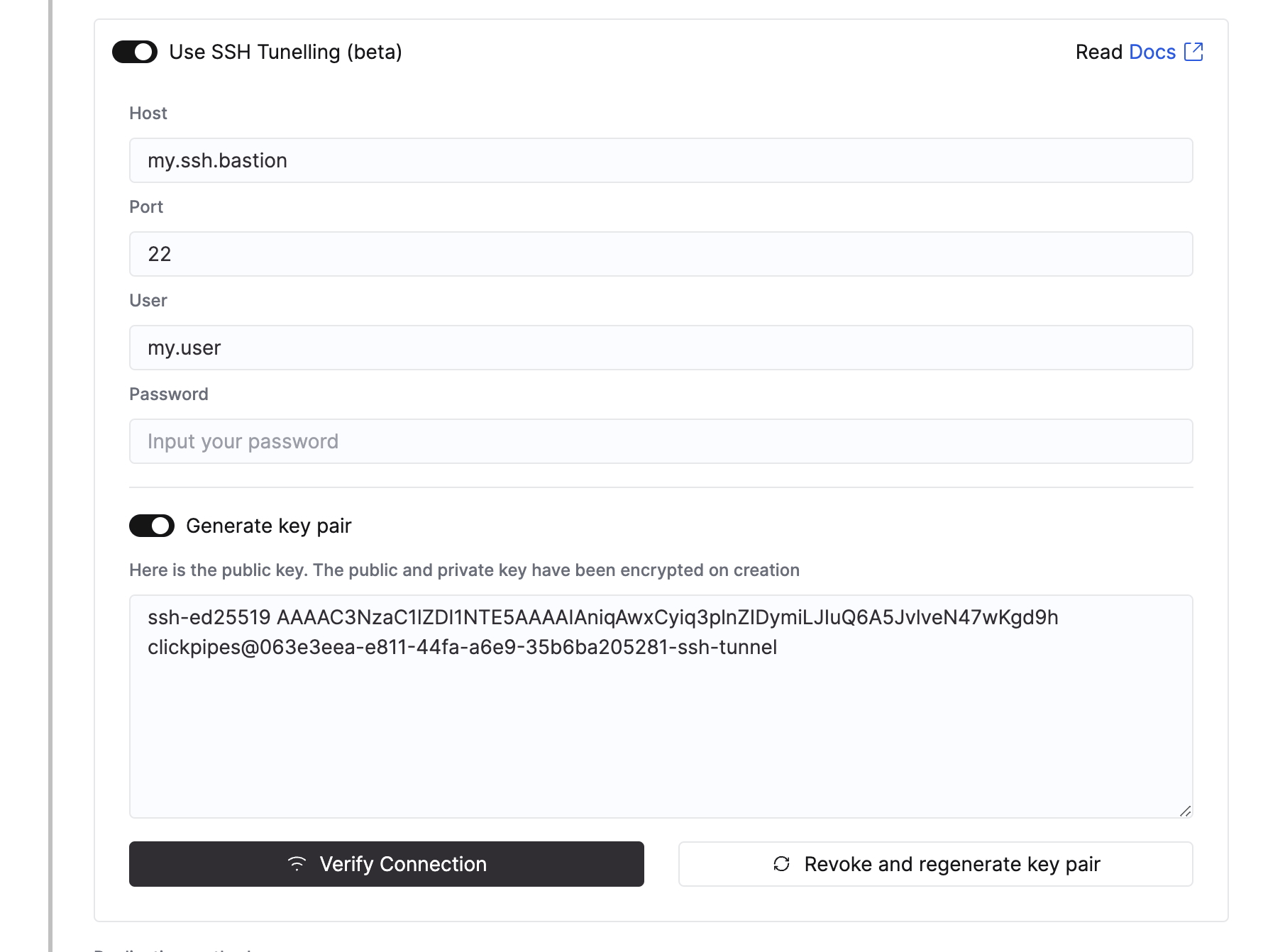Click the regenerate icon in Revoke button
The image size is (1263, 952).
coord(781,864)
